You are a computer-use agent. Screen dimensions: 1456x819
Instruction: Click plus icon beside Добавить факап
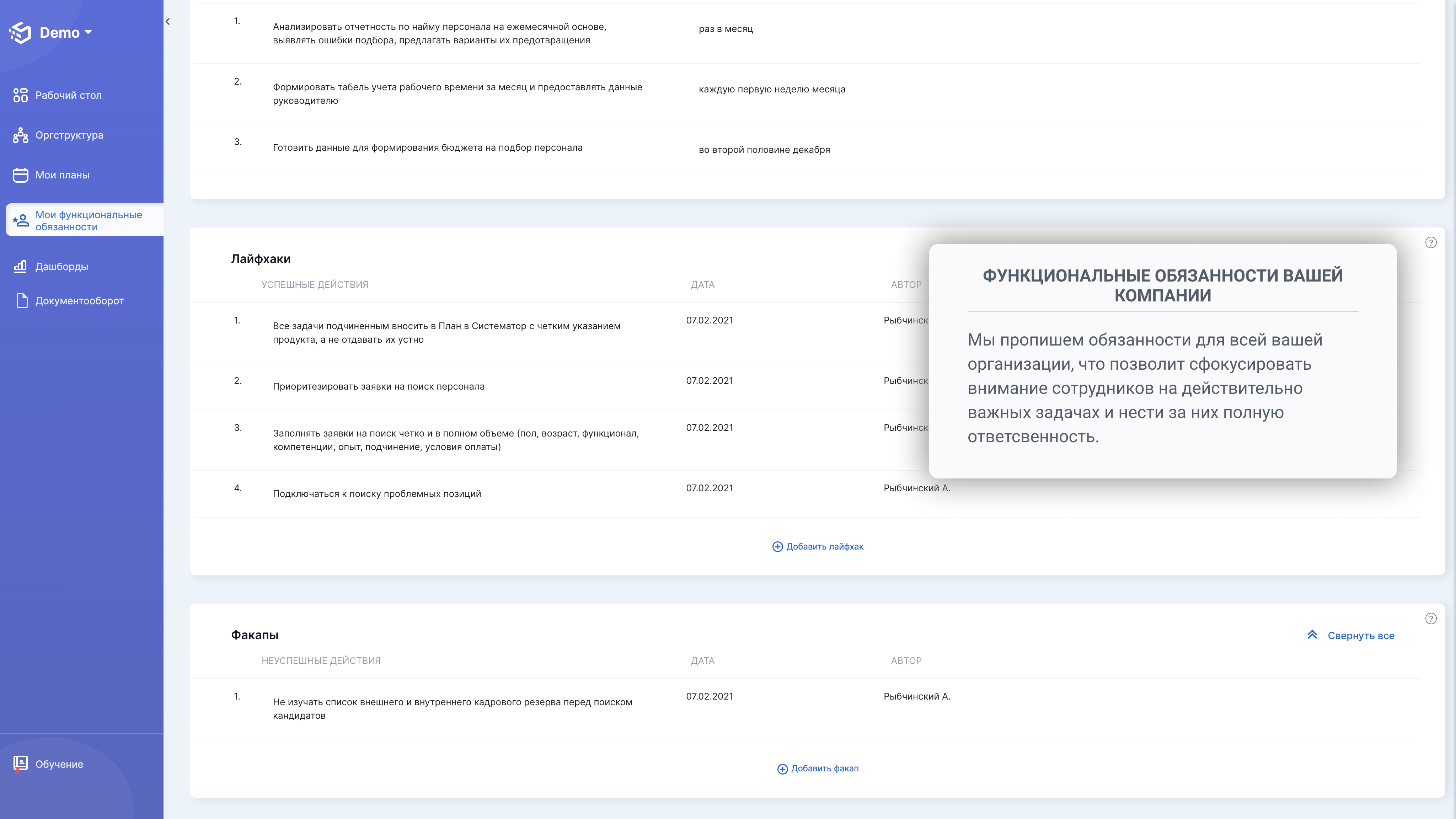782,769
